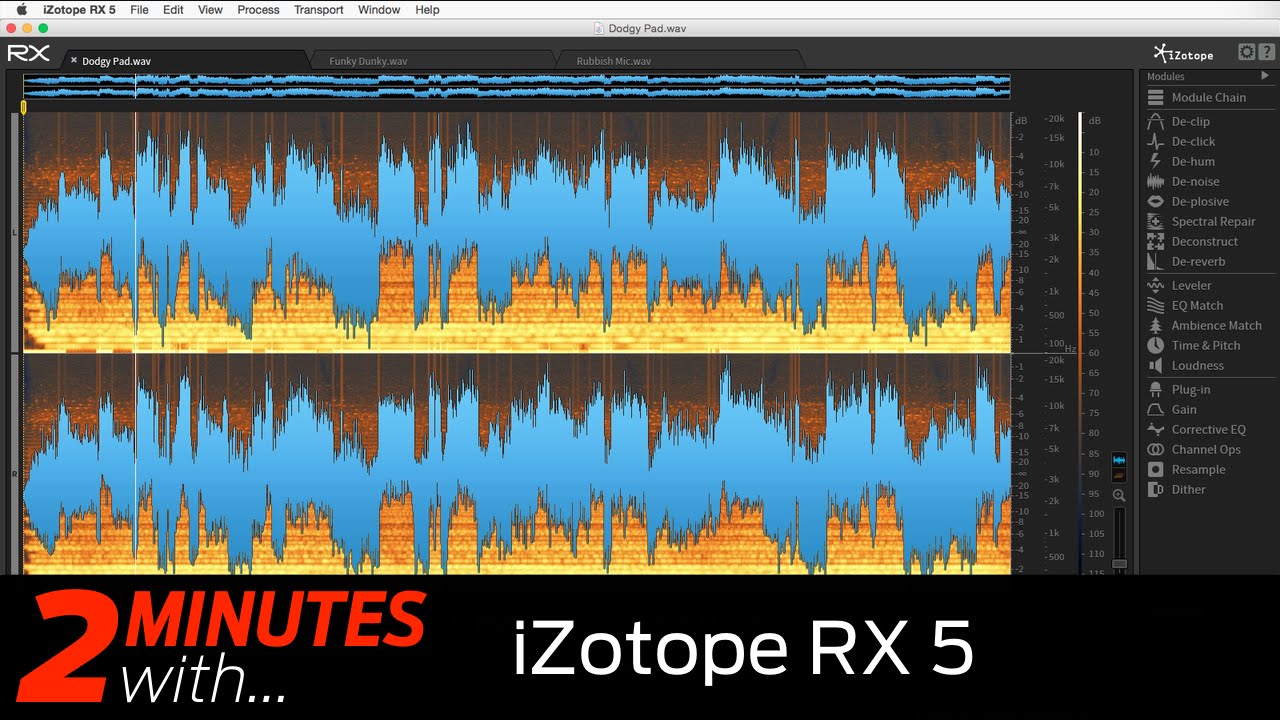The width and height of the screenshot is (1280, 720).
Task: Open the Apple menu
Action: point(21,9)
